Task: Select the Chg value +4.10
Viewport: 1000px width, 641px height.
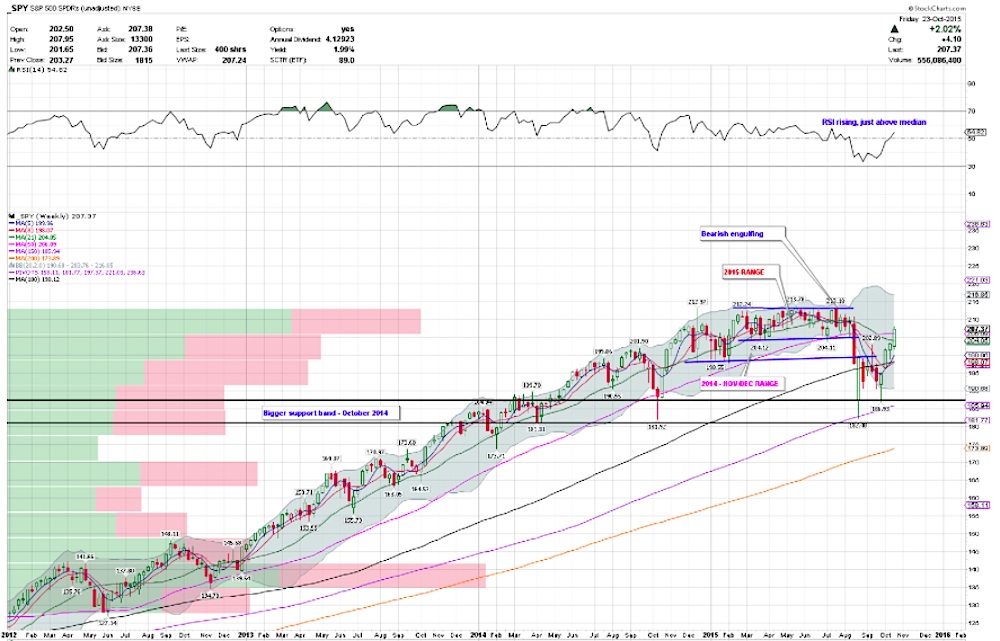Action: tap(950, 39)
